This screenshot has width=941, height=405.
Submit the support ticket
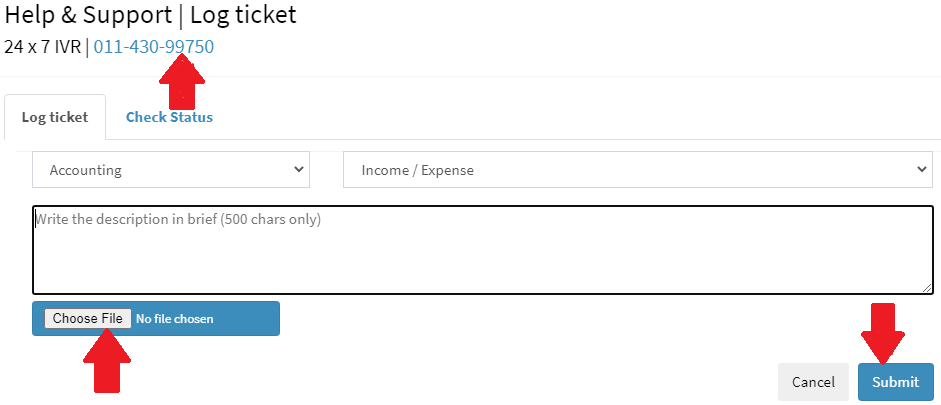coord(895,382)
